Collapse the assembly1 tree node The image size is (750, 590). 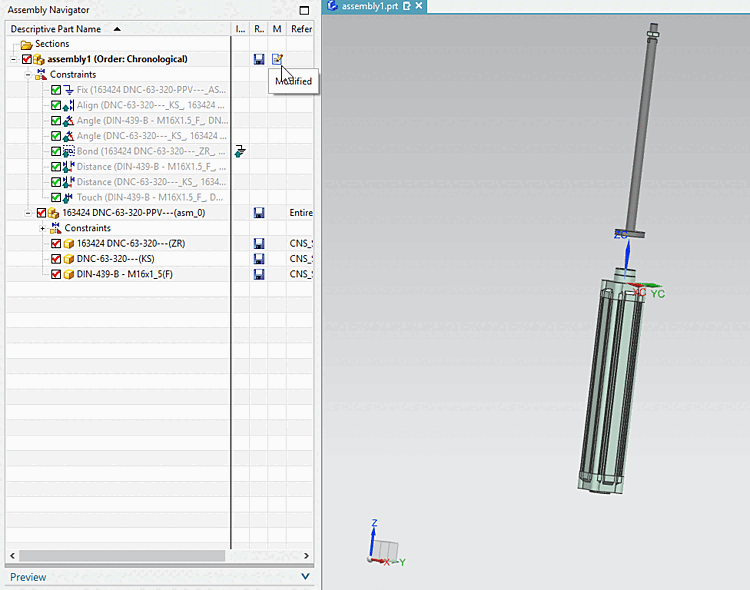[x=13, y=59]
